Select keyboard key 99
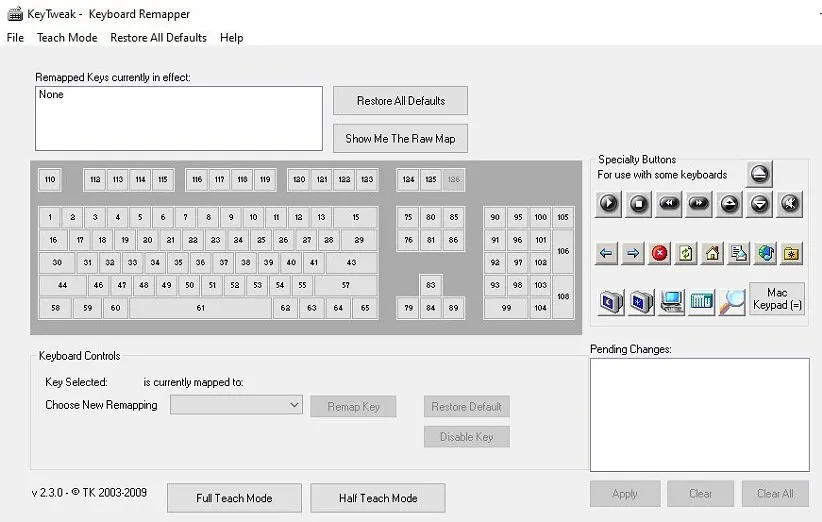The width and height of the screenshot is (822, 522). [x=506, y=308]
